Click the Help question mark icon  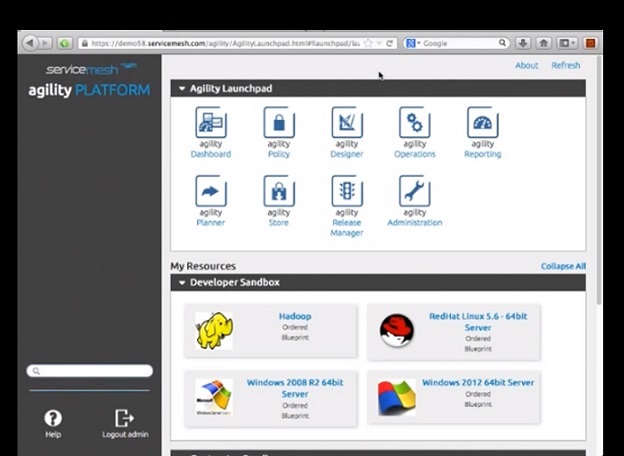53,418
